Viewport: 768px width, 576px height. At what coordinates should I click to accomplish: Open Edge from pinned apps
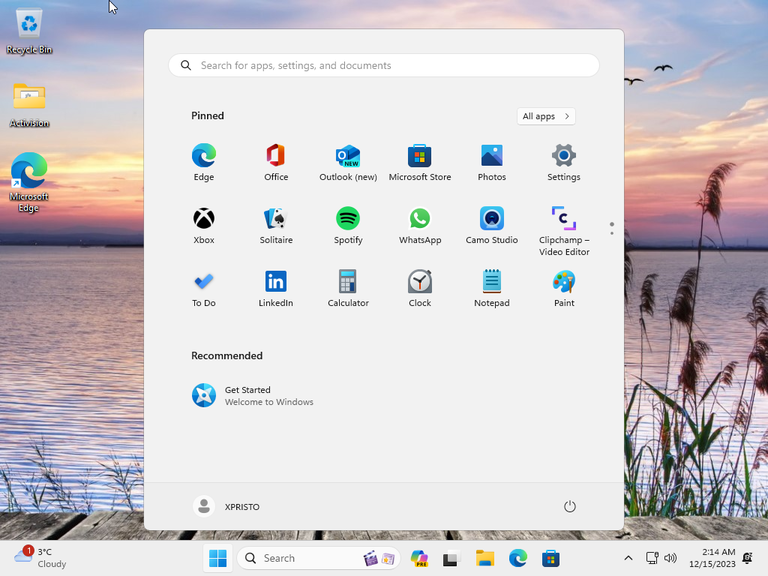coord(204,163)
